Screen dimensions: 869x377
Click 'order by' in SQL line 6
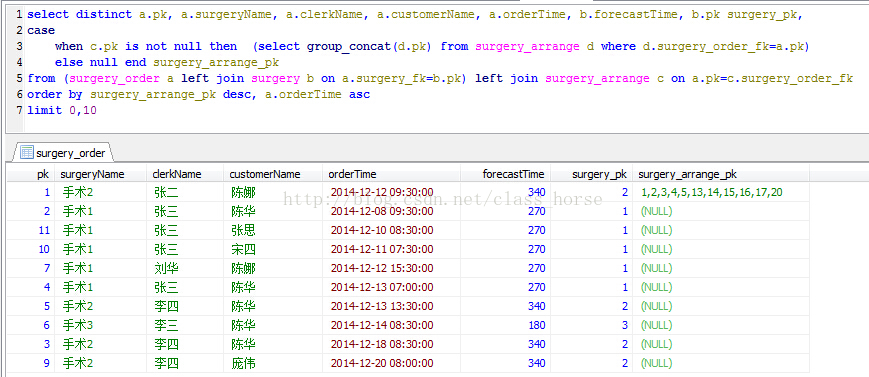click(55, 95)
